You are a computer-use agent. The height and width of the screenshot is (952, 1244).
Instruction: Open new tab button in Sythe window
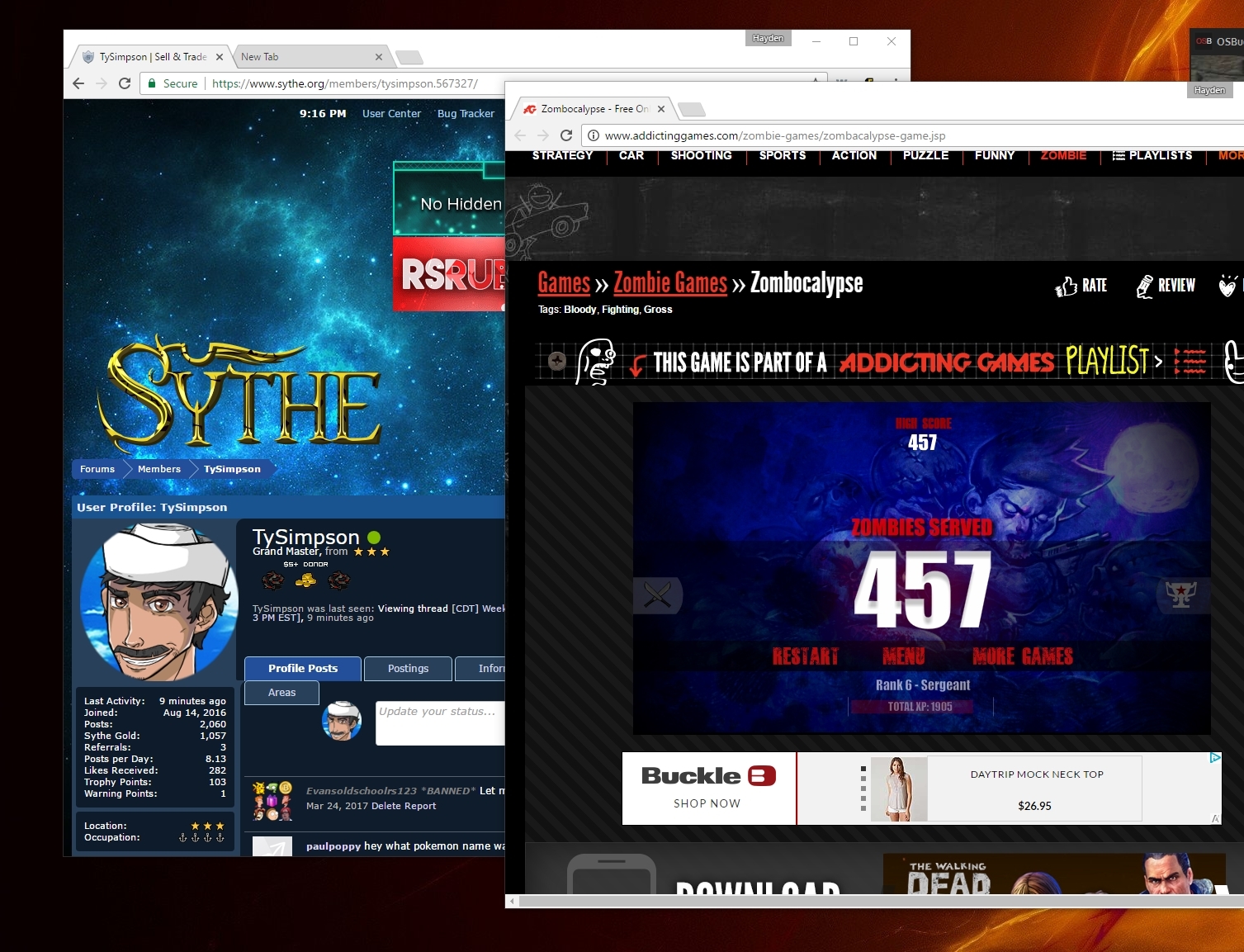point(409,58)
